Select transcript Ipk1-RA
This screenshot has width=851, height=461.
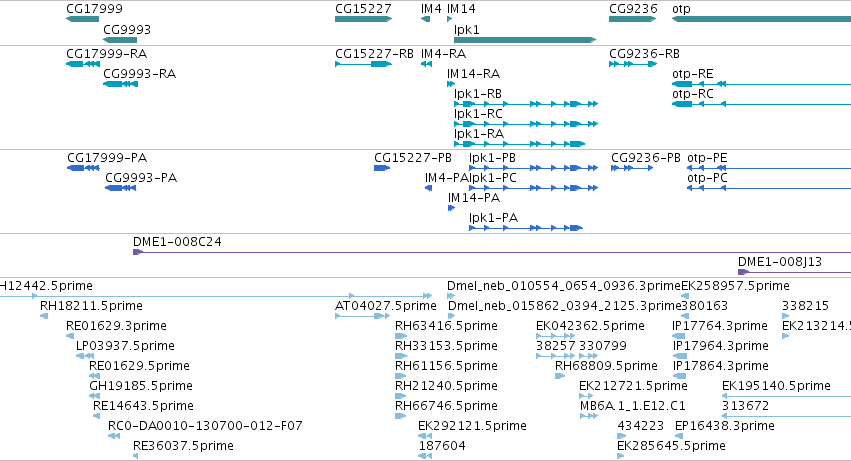519,144
